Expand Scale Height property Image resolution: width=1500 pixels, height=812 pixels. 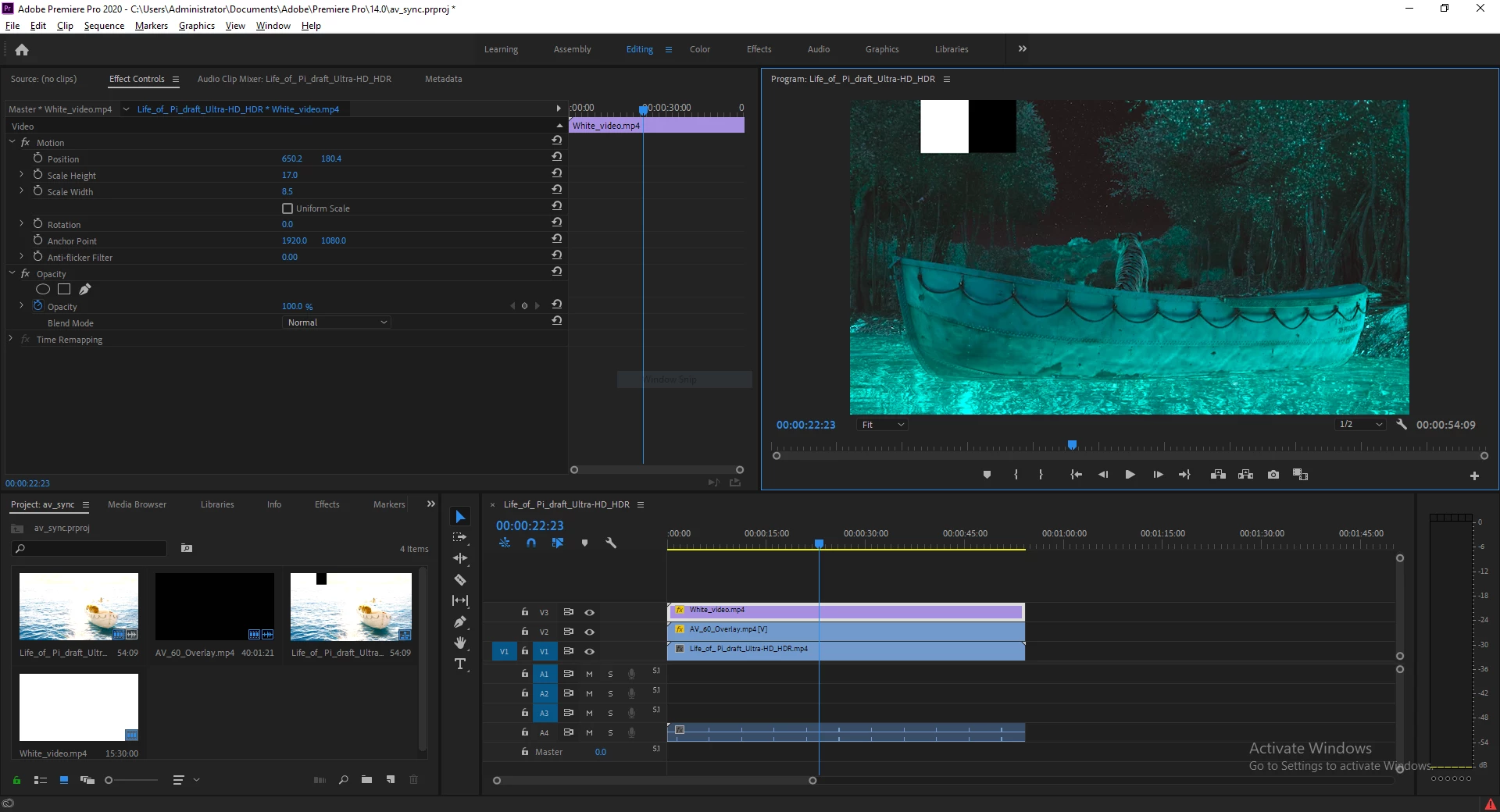click(22, 175)
